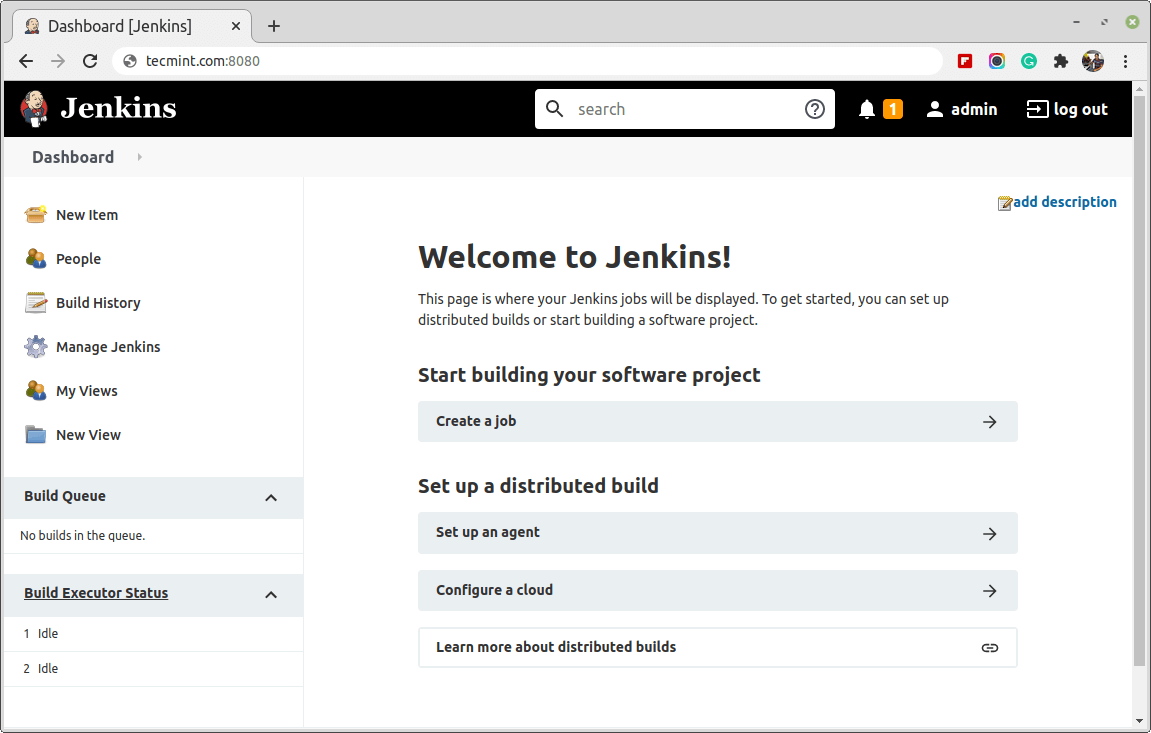The image size is (1151, 733).
Task: Click the New Item box icon
Action: [35, 214]
